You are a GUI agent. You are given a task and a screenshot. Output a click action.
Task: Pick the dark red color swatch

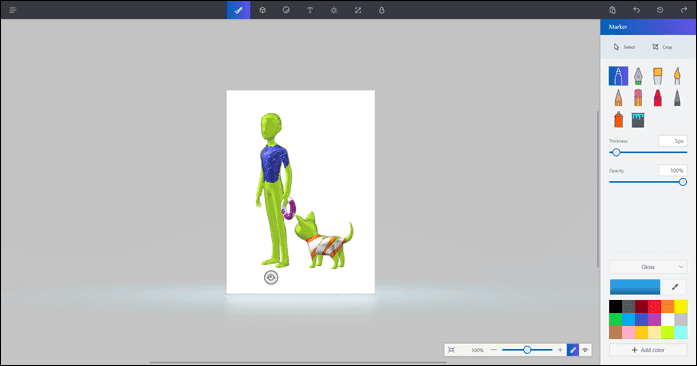[641, 306]
